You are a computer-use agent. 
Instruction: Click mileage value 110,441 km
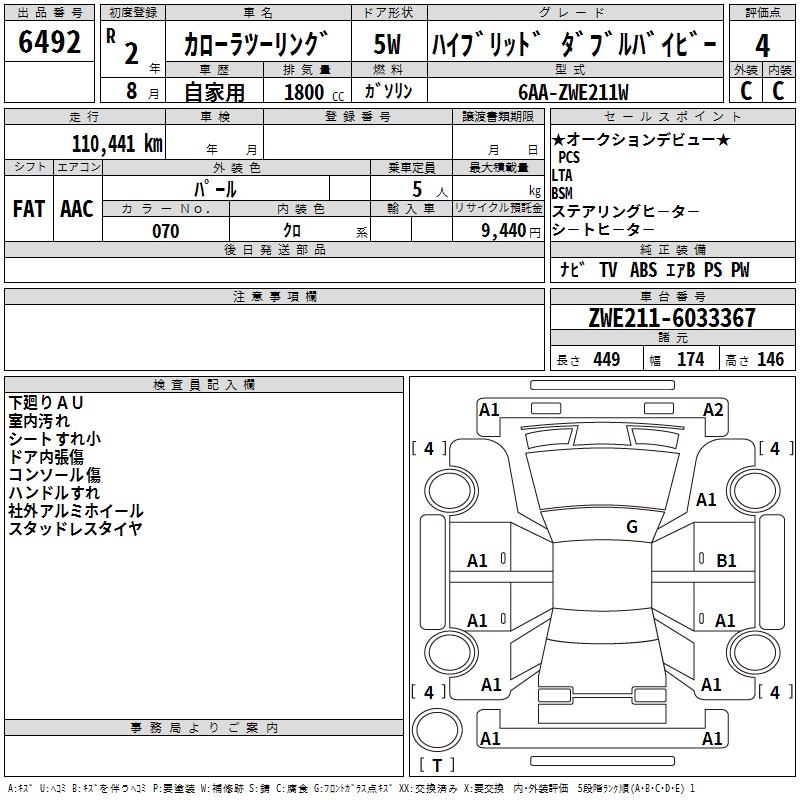(x=117, y=143)
